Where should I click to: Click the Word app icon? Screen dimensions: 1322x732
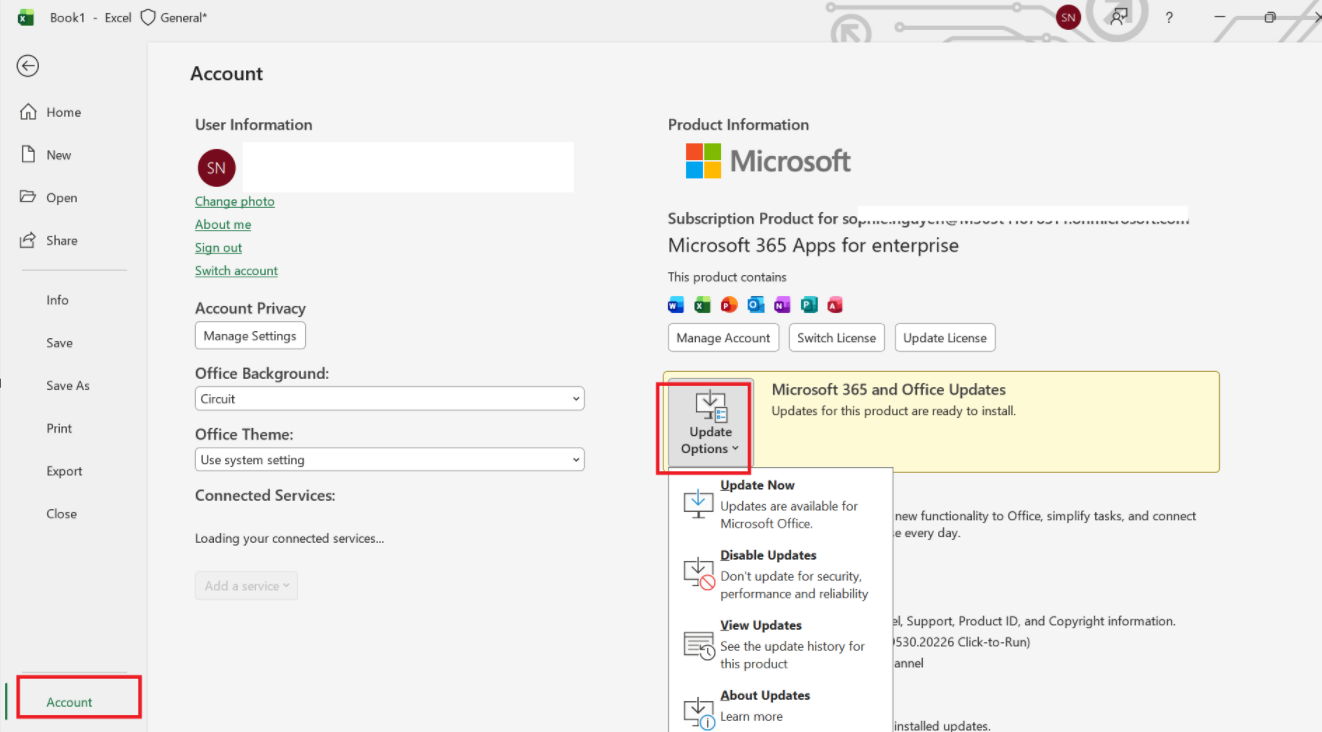pyautogui.click(x=676, y=305)
